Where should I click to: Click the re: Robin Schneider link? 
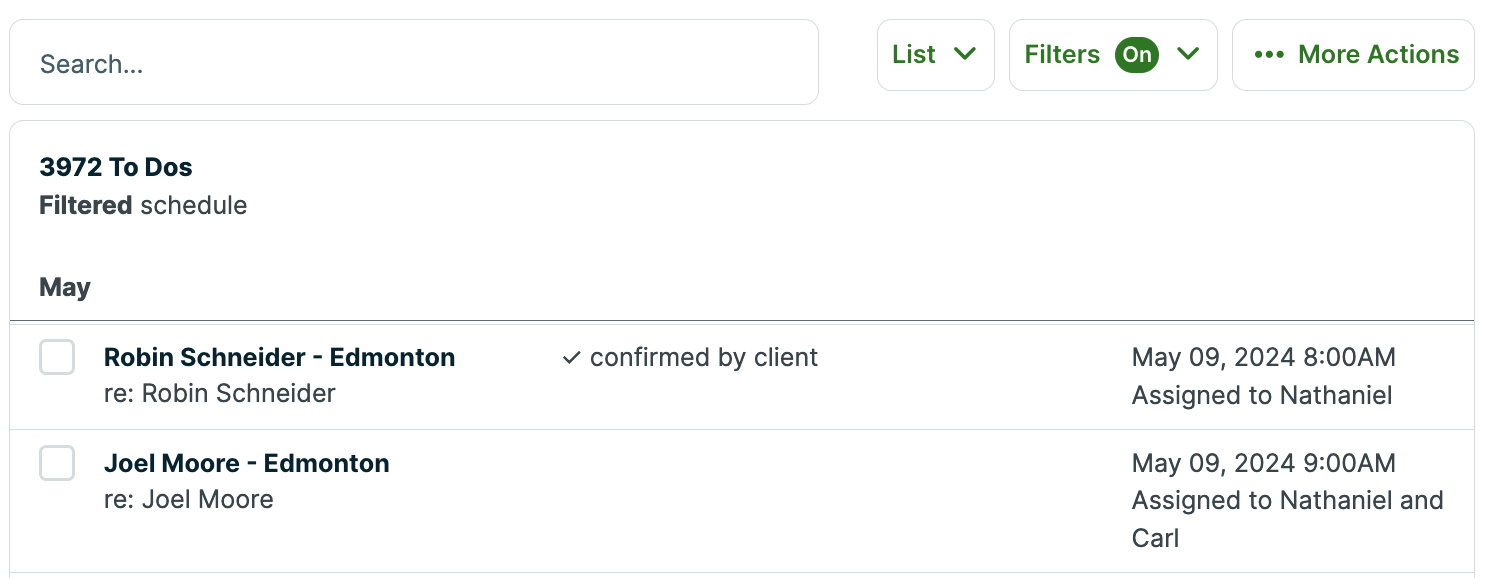click(x=221, y=393)
